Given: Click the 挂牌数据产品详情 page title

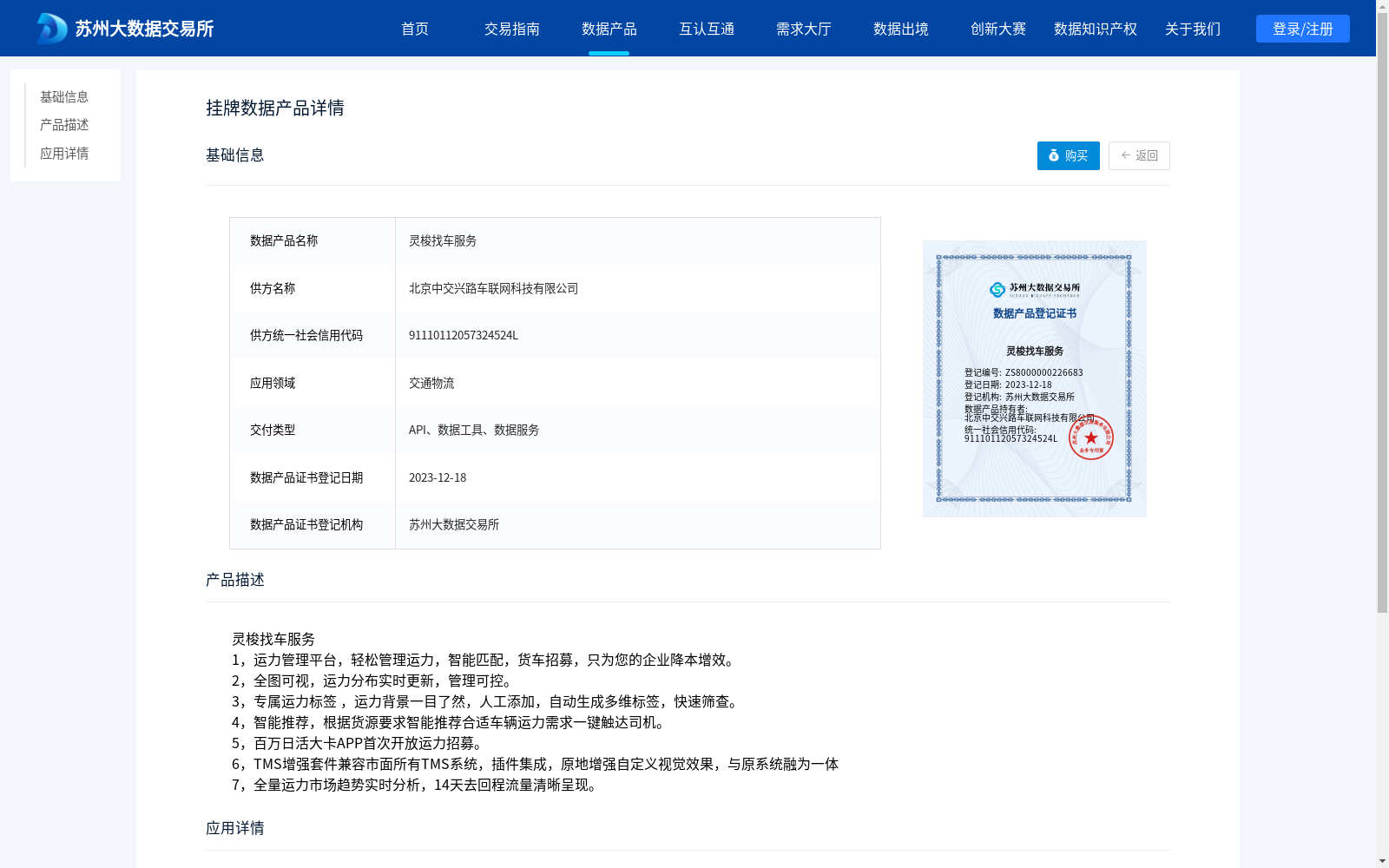Looking at the screenshot, I should 275,108.
